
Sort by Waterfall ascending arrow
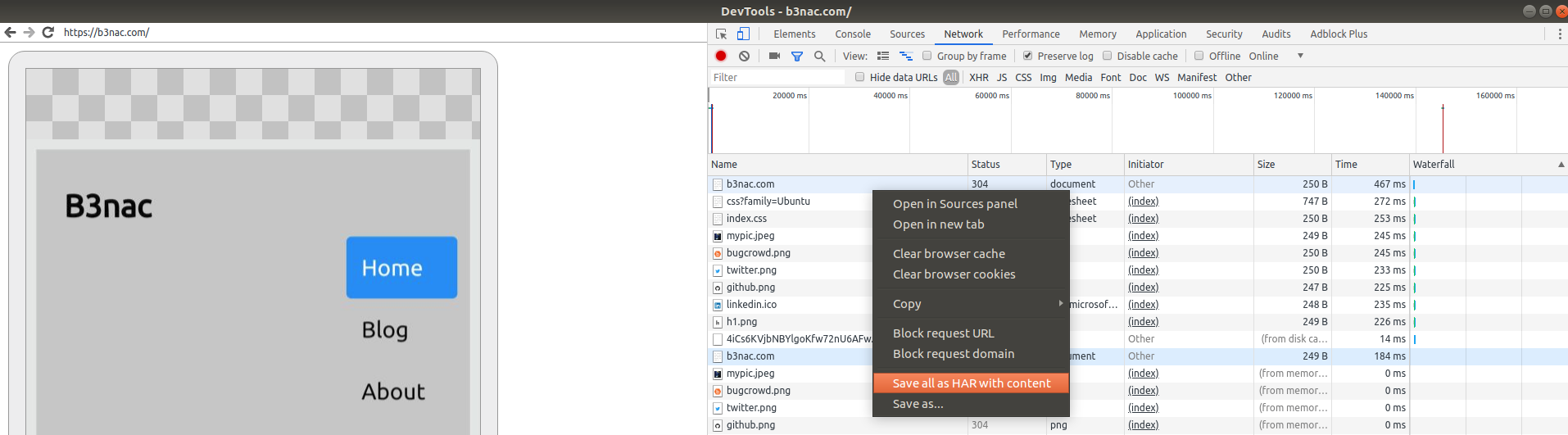coord(1561,165)
